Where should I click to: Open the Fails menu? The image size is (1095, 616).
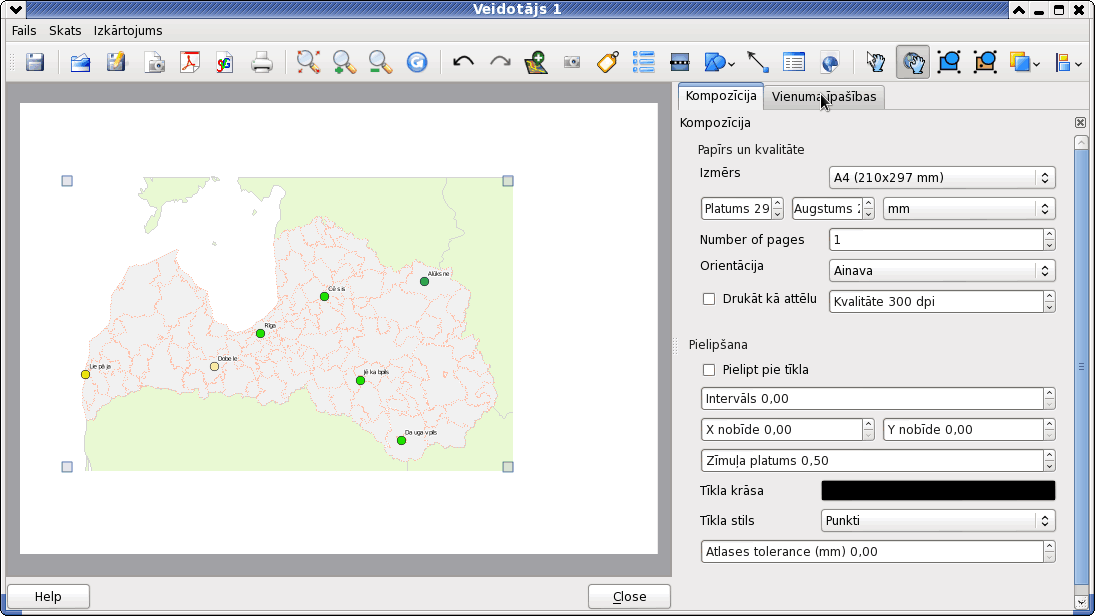coord(24,31)
